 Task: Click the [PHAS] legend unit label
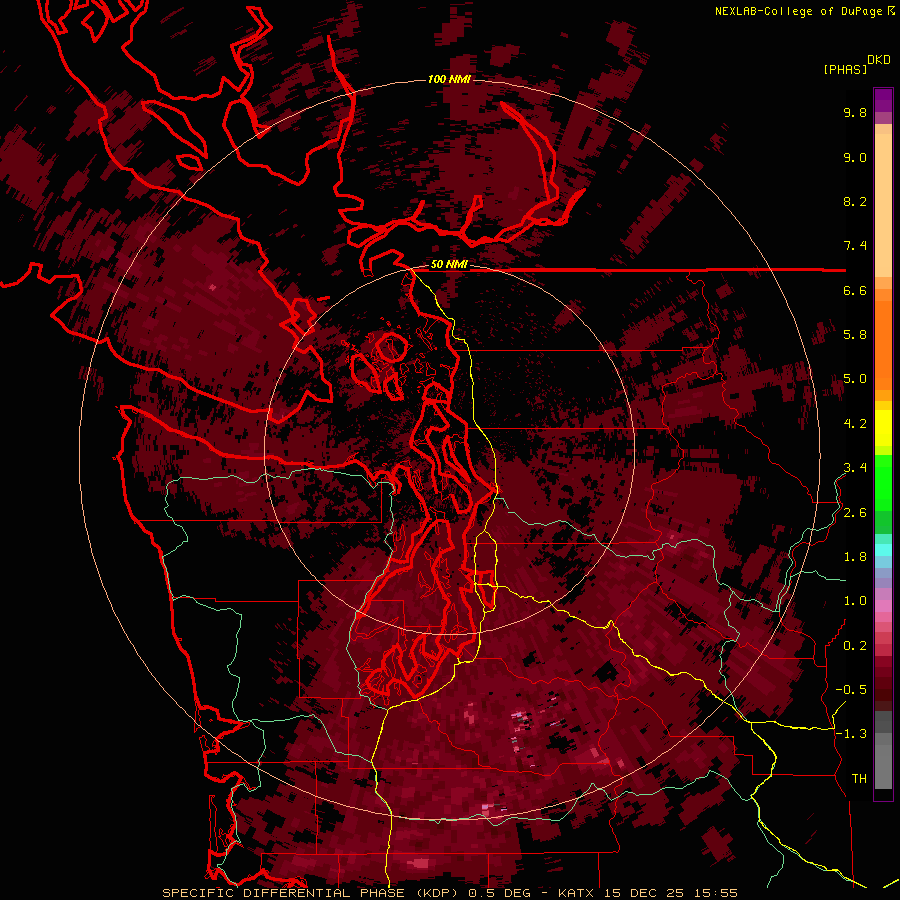pyautogui.click(x=845, y=69)
